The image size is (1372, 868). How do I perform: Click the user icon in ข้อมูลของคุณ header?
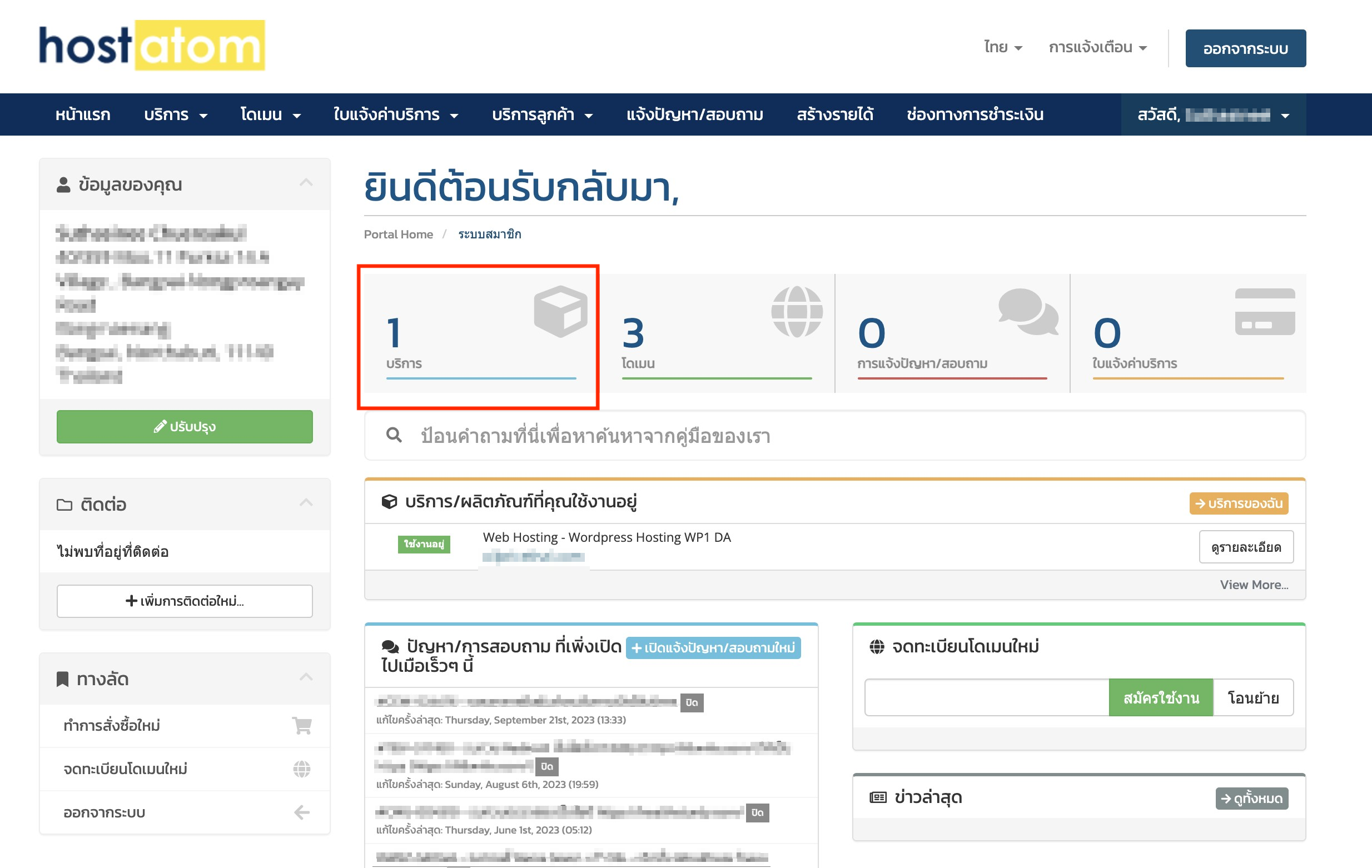point(63,184)
